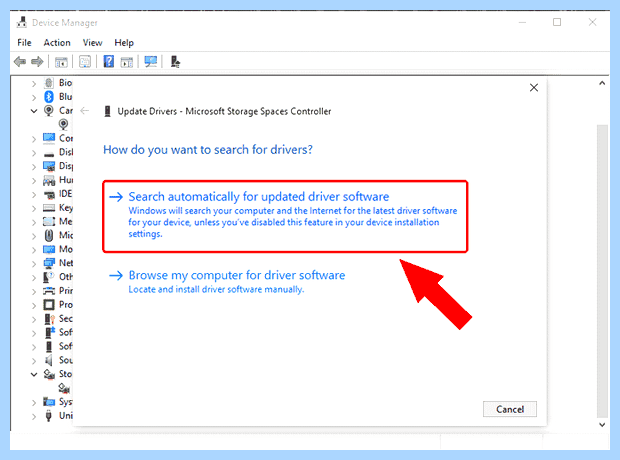620x460 pixels.
Task: Select the Pro(cessors) icon
Action: pos(49,305)
